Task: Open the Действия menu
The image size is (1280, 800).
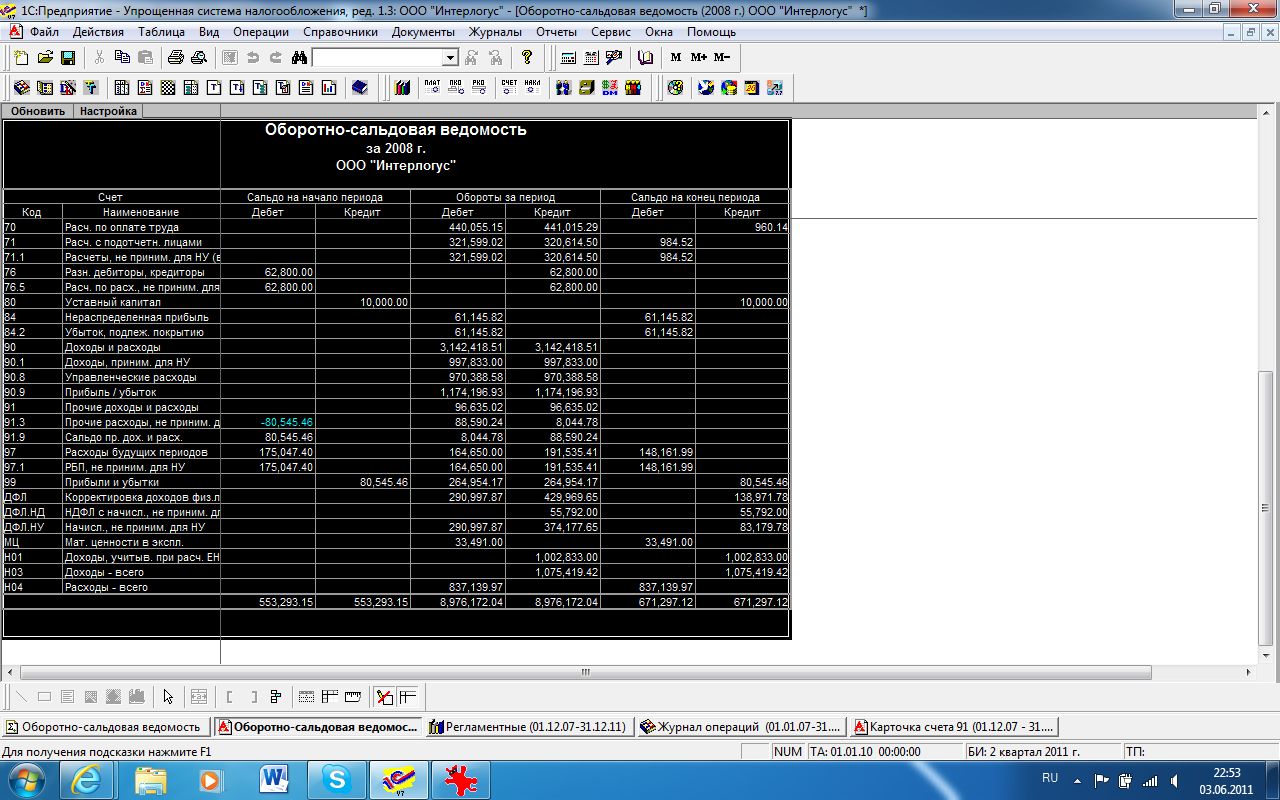Action: pyautogui.click(x=98, y=32)
